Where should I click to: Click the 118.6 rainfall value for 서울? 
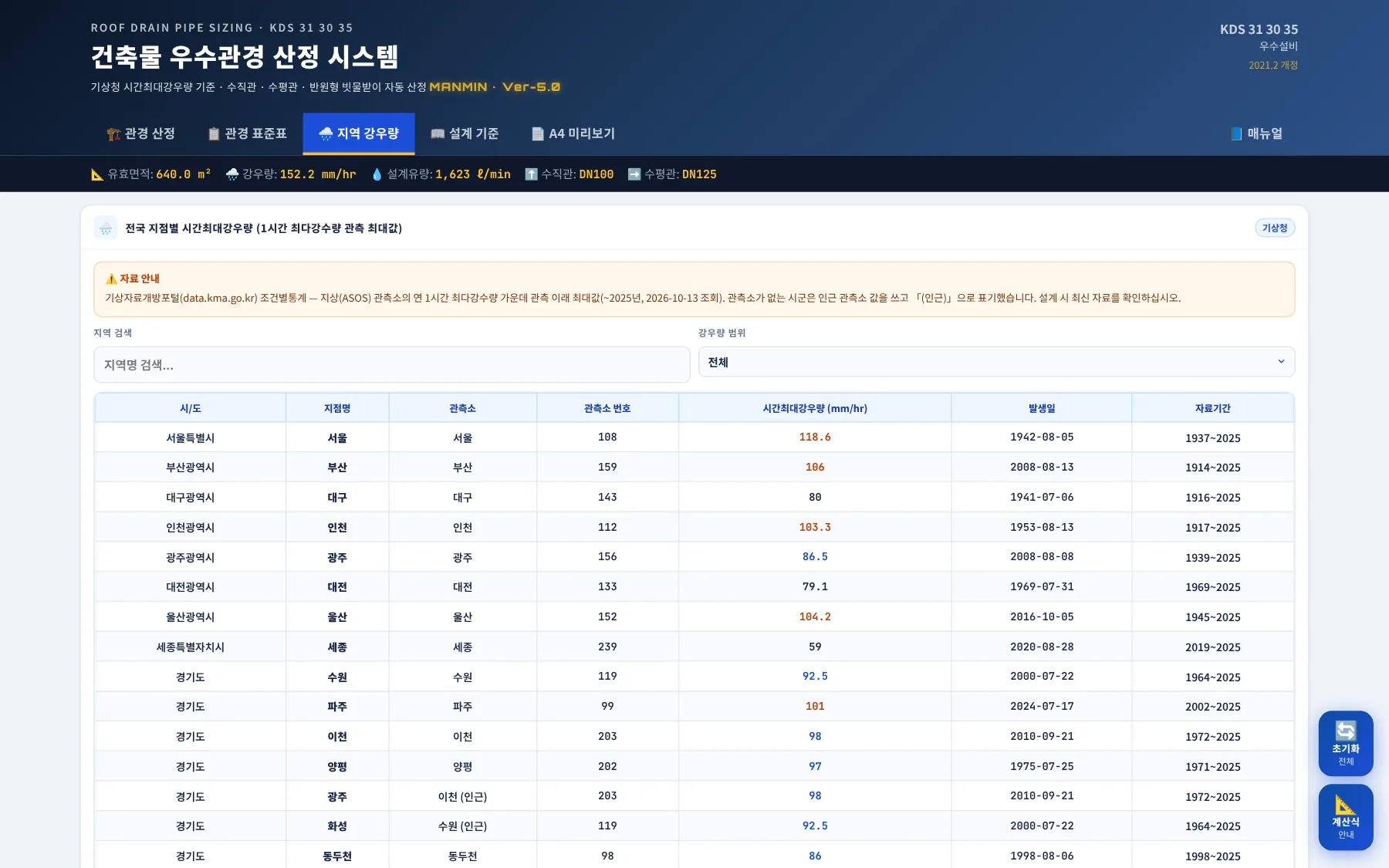point(815,437)
